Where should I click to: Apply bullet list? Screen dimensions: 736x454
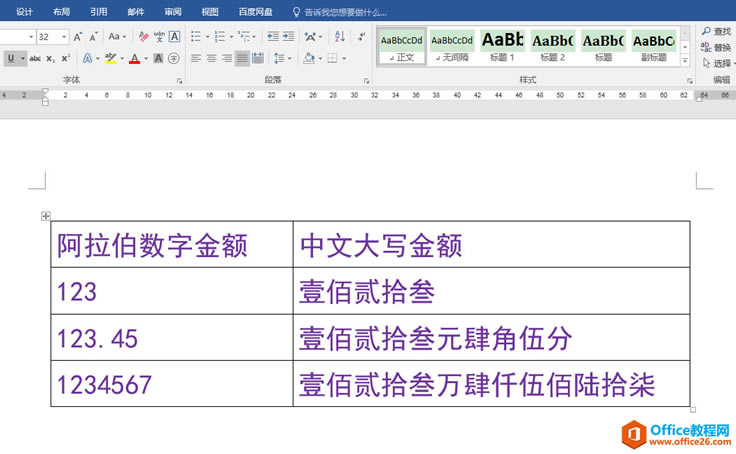tap(196, 37)
